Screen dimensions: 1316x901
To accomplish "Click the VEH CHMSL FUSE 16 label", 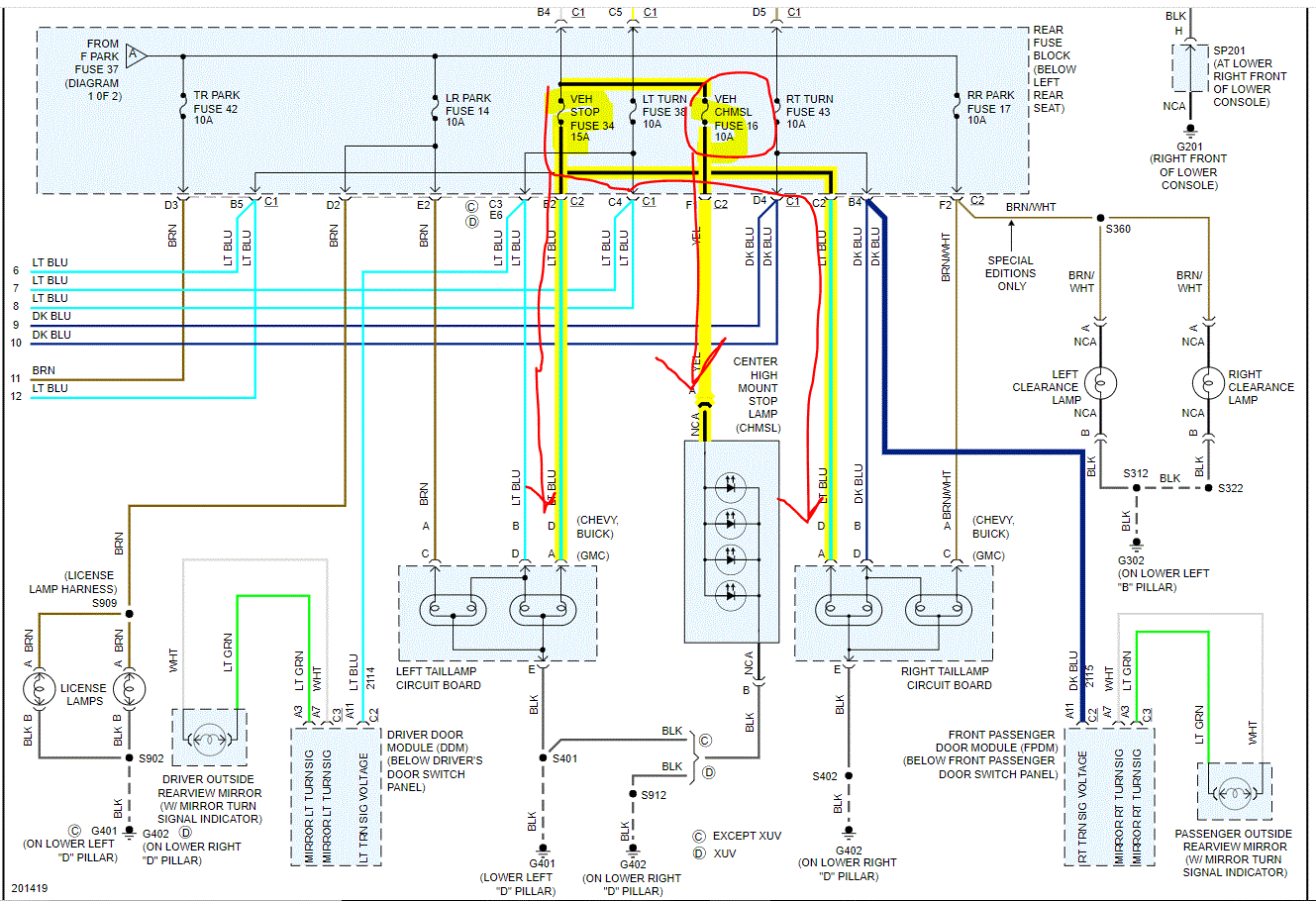I will 736,118.
